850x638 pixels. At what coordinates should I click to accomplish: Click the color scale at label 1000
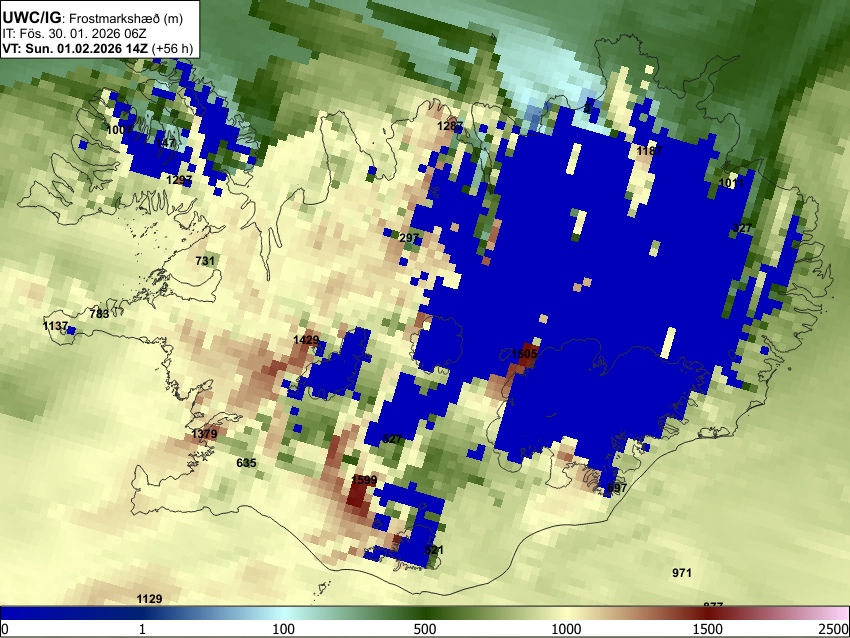tap(566, 629)
